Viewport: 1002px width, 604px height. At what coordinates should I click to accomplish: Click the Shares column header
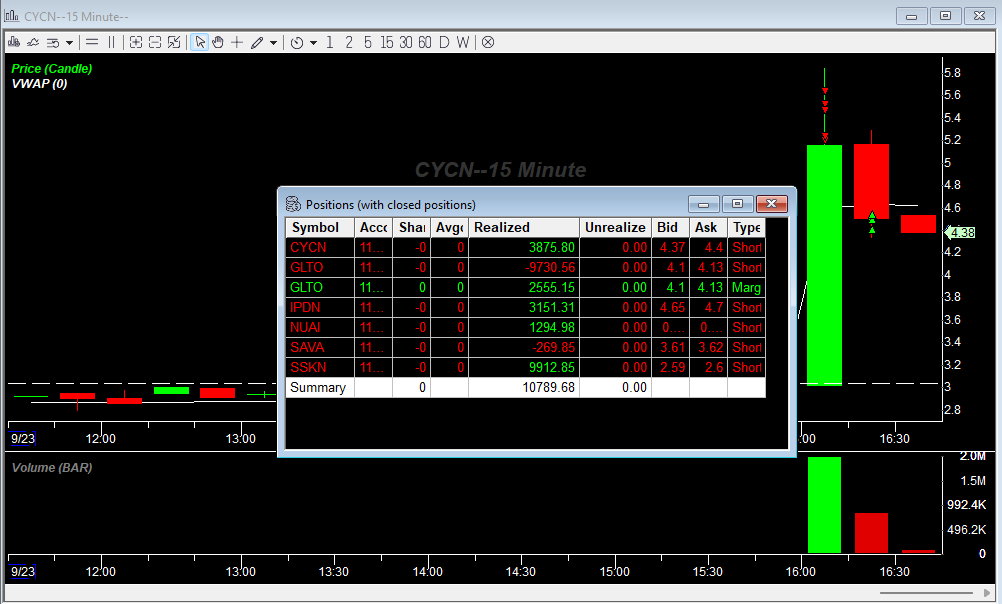pyautogui.click(x=412, y=228)
